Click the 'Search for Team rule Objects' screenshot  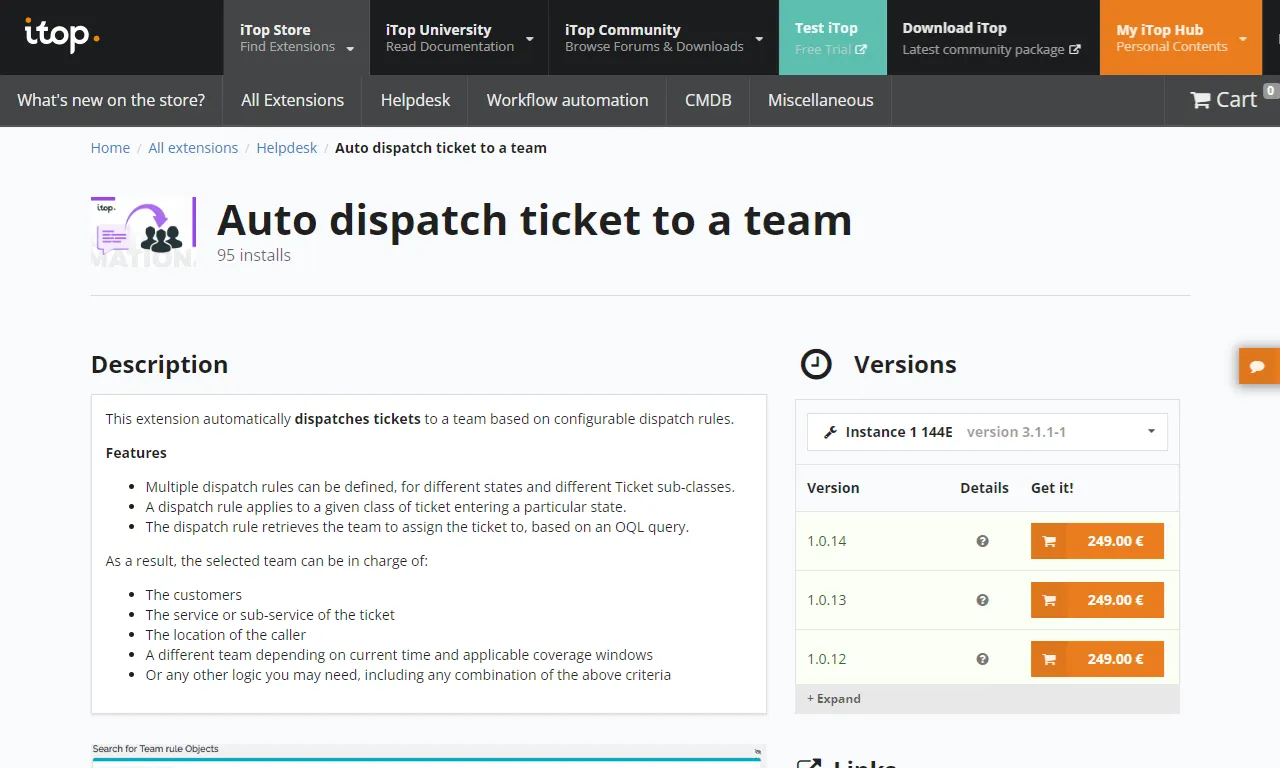click(x=428, y=755)
